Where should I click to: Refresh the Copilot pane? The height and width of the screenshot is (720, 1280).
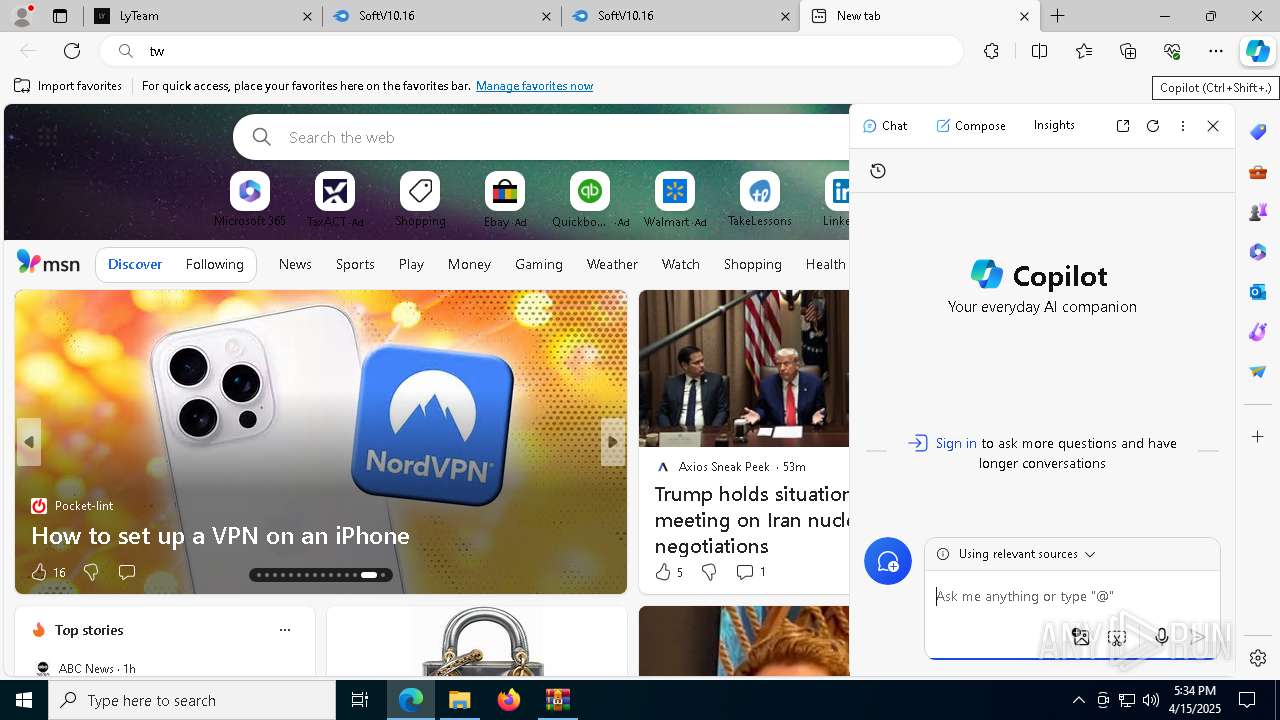point(1153,126)
